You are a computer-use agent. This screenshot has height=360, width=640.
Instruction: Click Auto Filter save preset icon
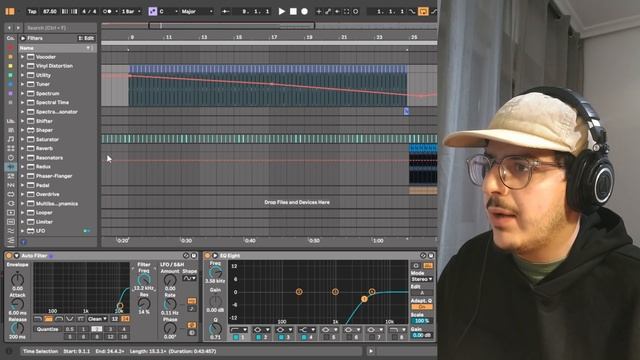(194, 256)
